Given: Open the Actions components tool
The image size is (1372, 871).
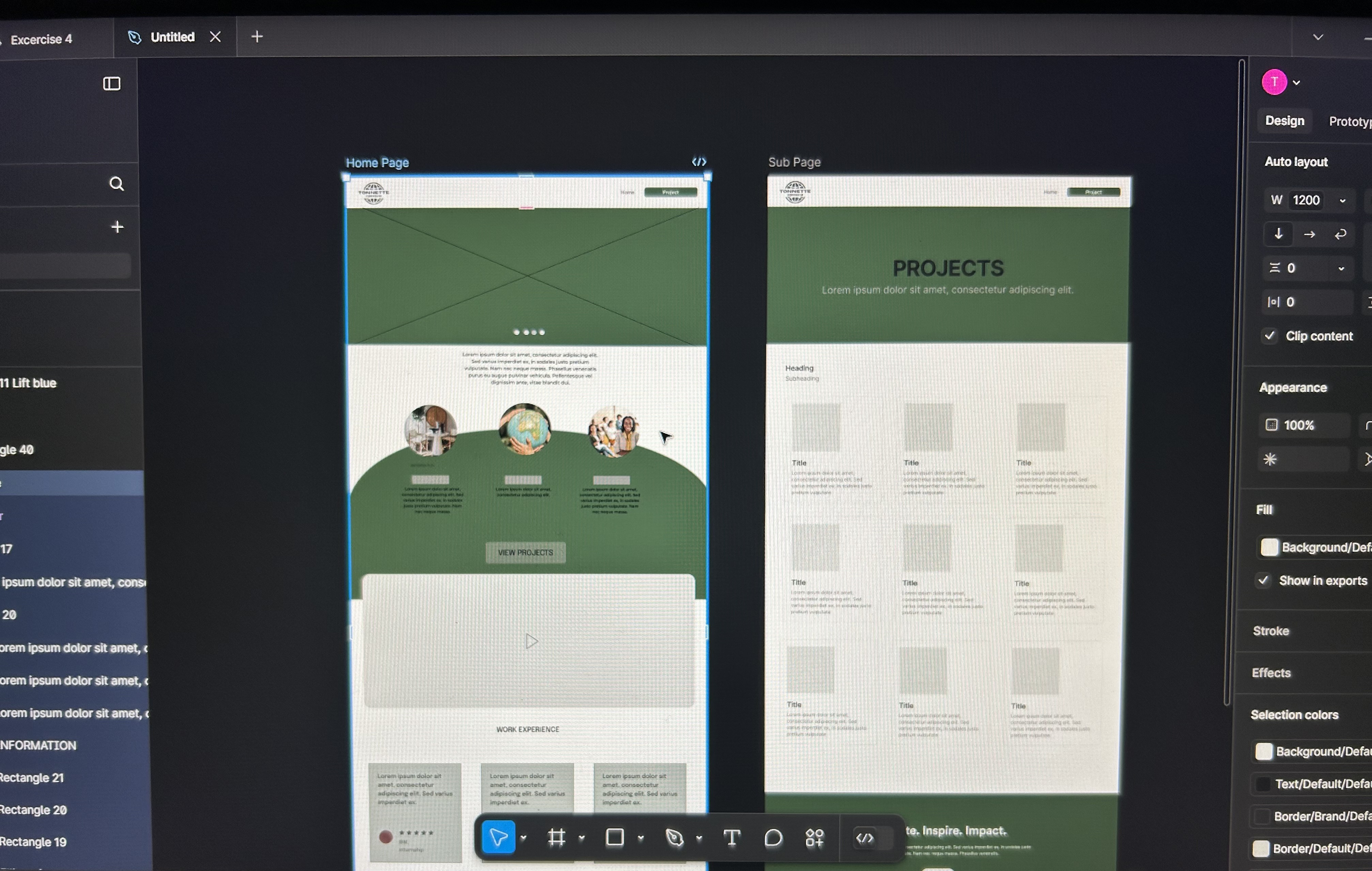Looking at the screenshot, I should tap(815, 837).
